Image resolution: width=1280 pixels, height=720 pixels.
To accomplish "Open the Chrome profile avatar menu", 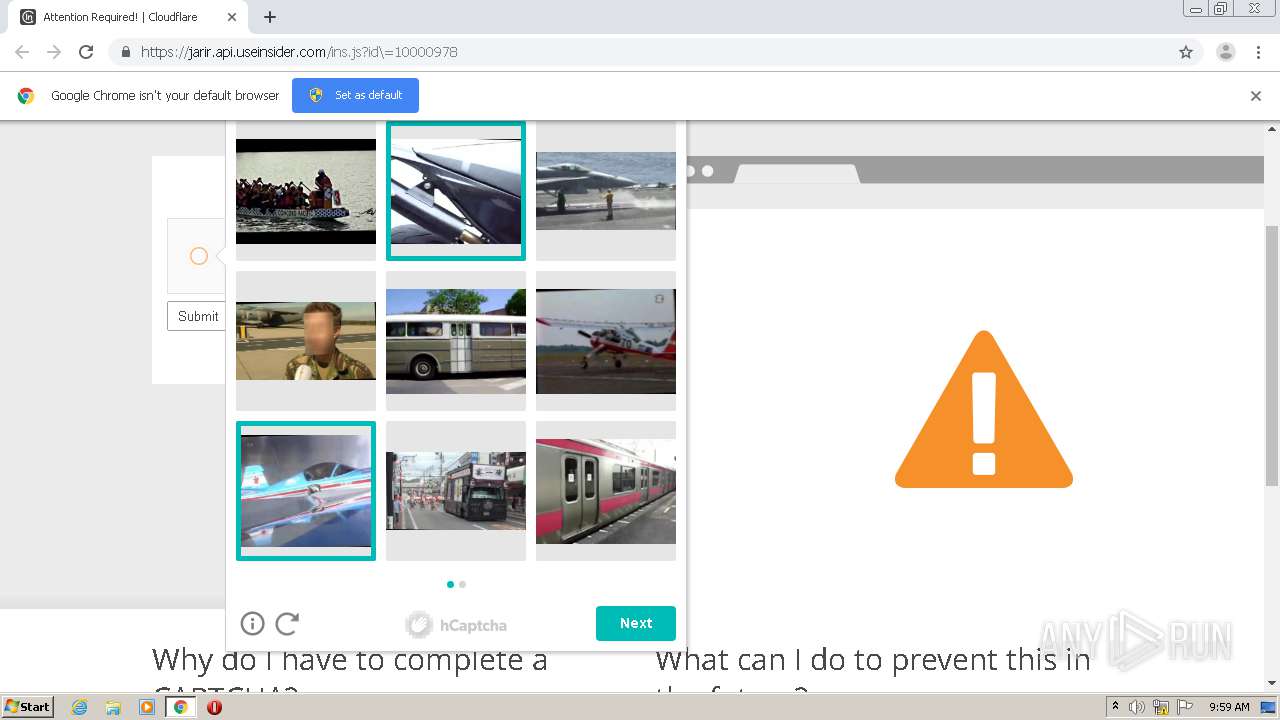I will 1225,52.
